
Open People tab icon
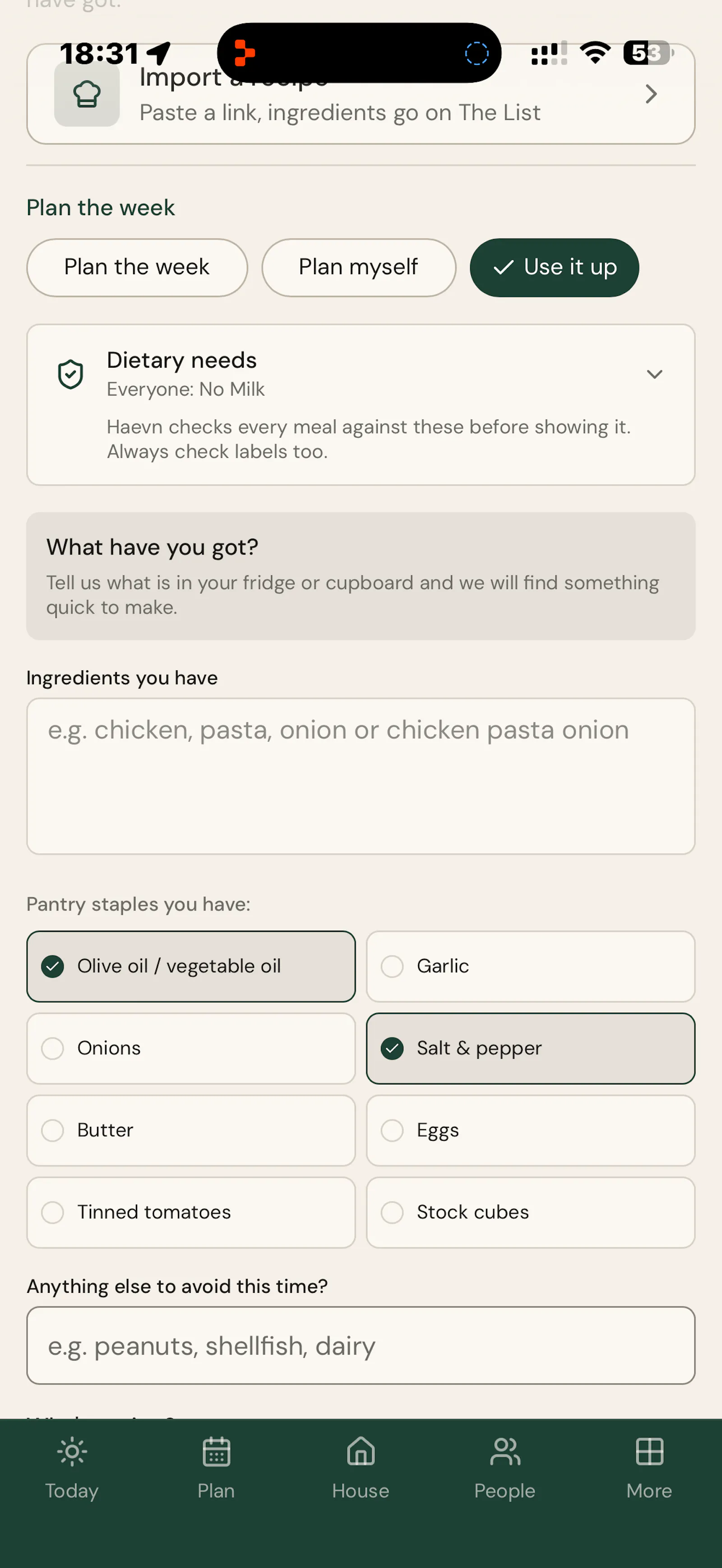click(505, 1453)
